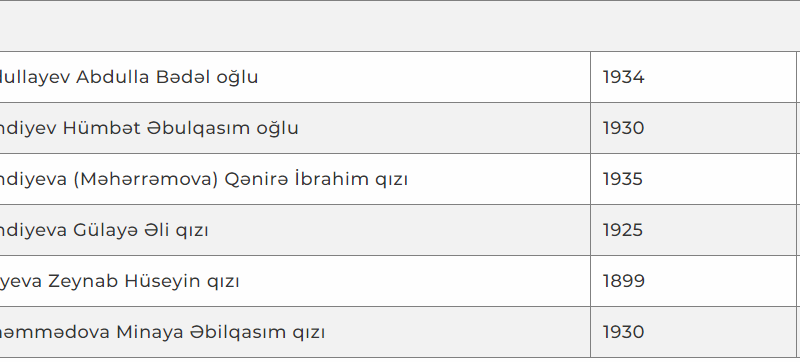Select the Abdulla Bədəl oğlu name cell
This screenshot has width=800, height=362.
click(295, 77)
